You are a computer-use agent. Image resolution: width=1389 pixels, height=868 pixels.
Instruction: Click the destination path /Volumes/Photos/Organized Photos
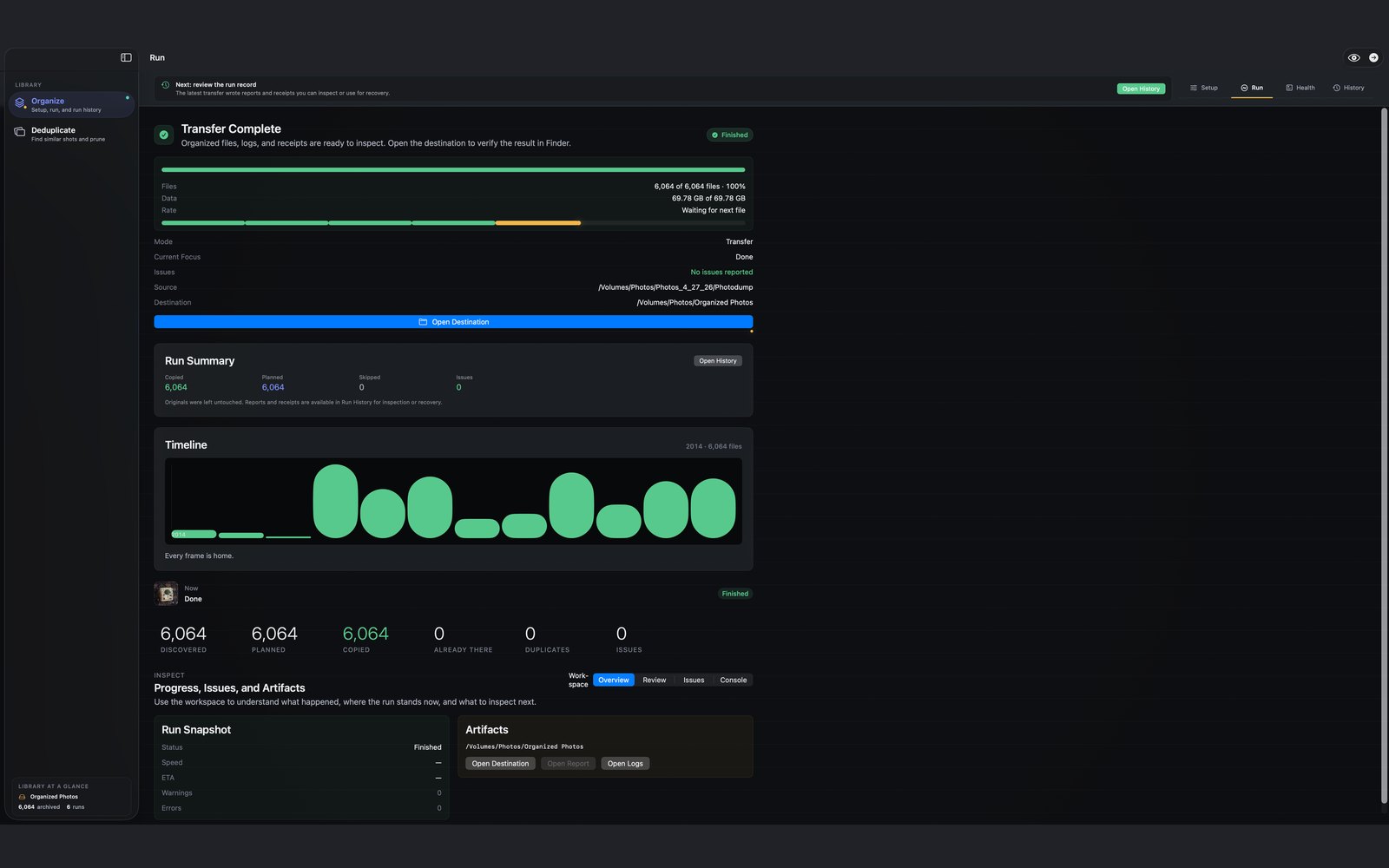(x=694, y=303)
